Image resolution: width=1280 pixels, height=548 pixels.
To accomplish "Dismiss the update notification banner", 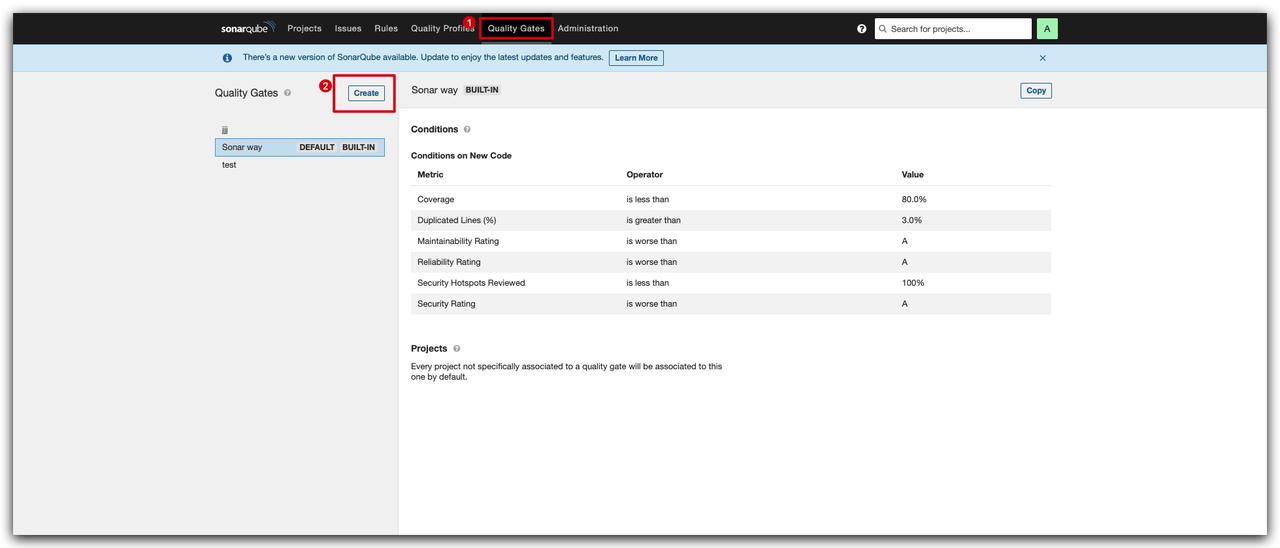I will tap(1042, 58).
